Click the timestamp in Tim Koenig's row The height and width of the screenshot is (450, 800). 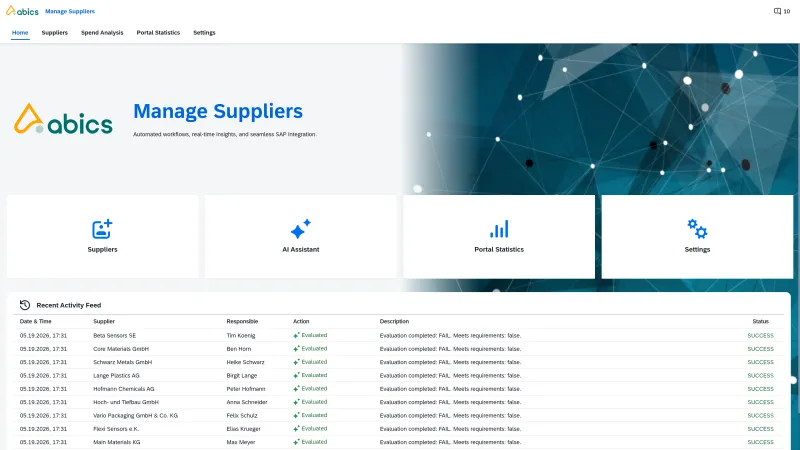coord(43,336)
